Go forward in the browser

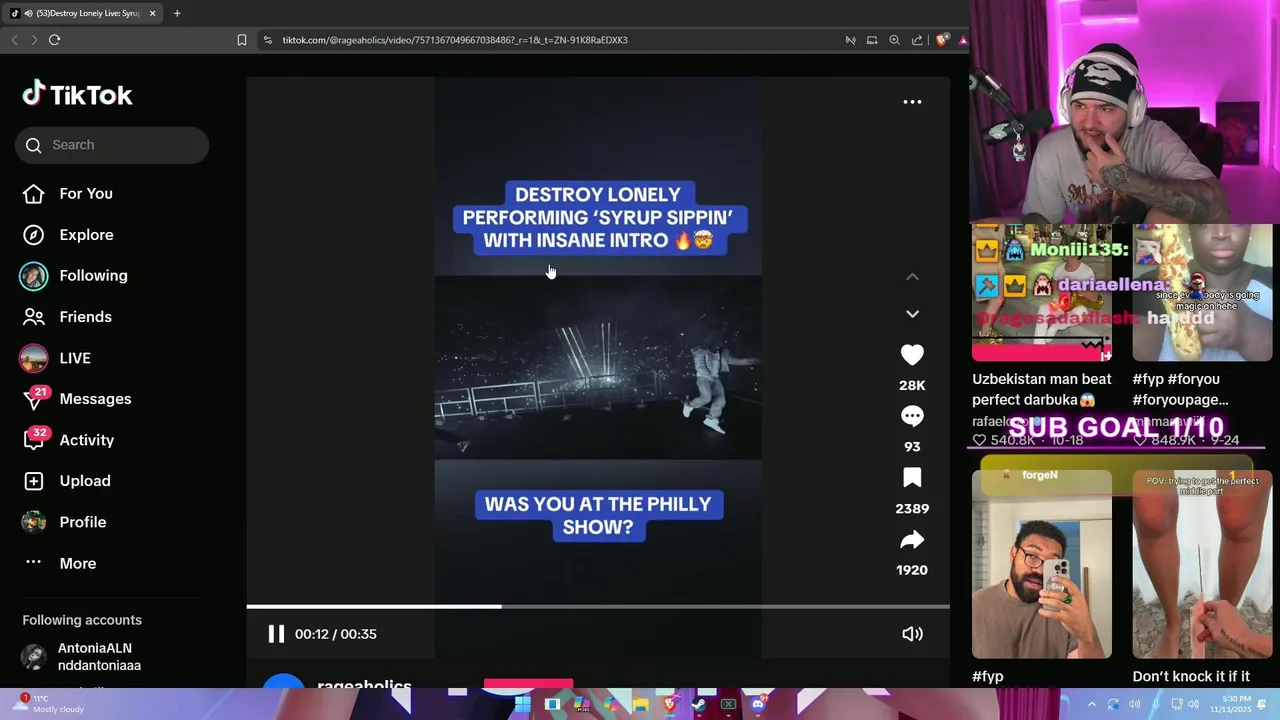(34, 40)
